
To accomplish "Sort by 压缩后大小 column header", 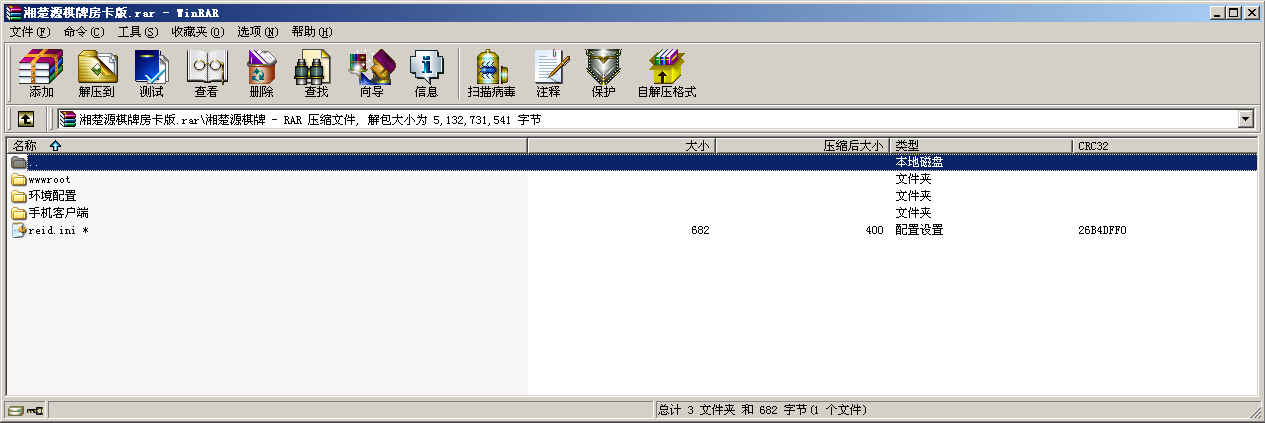I will click(x=803, y=146).
